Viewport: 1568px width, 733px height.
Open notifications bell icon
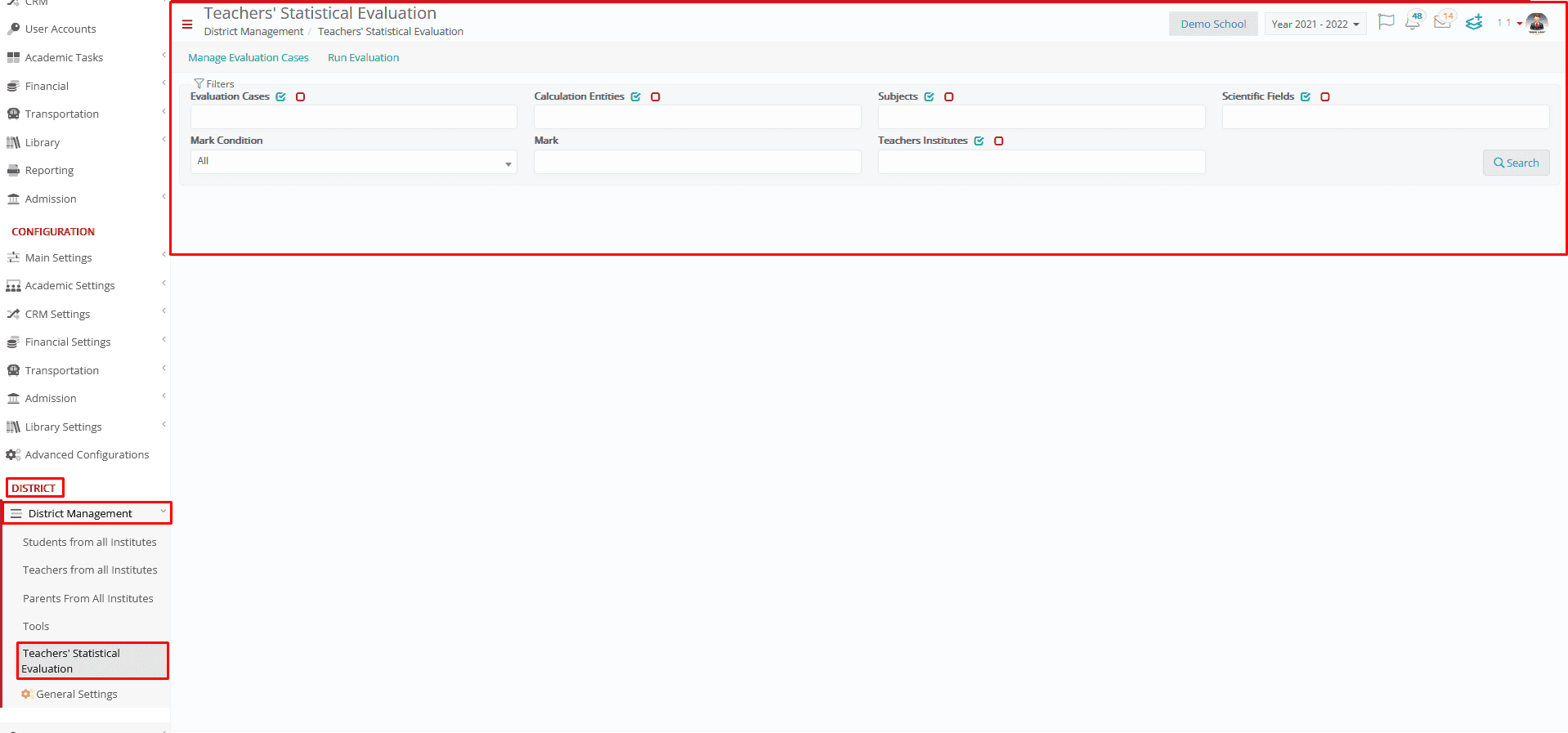[x=1413, y=22]
